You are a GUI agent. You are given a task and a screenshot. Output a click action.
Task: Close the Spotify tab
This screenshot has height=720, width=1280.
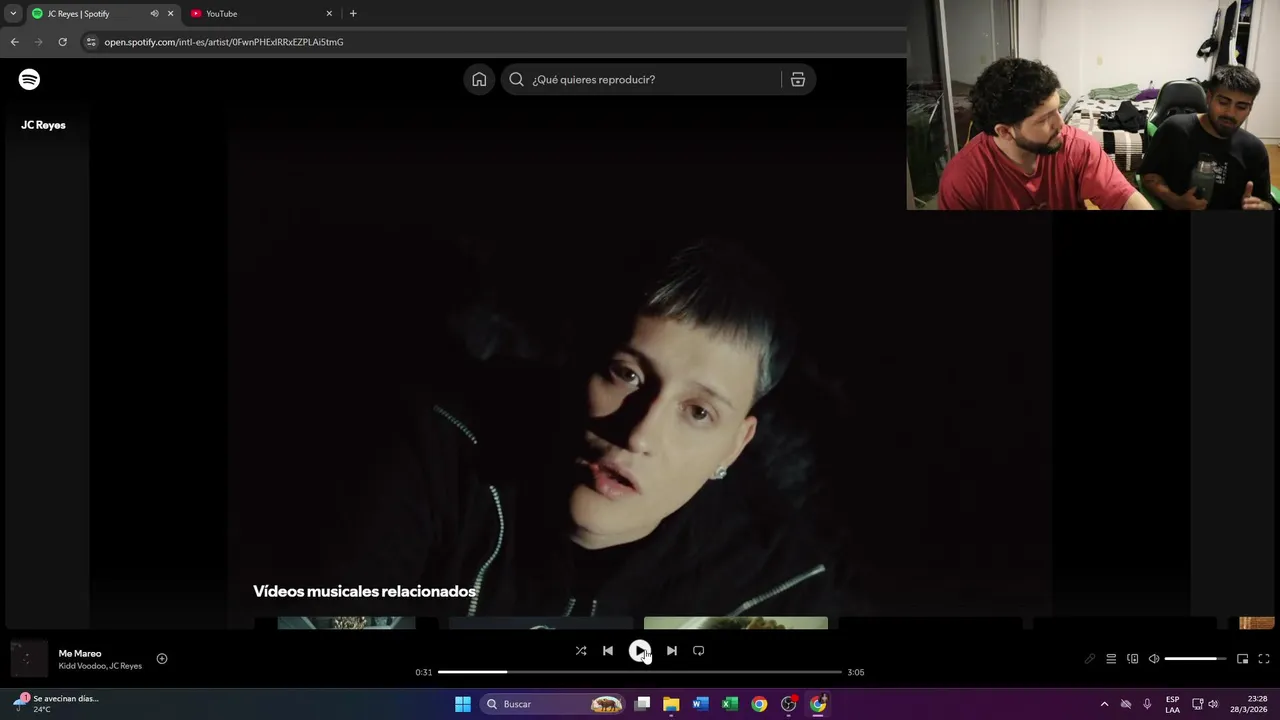(170, 14)
